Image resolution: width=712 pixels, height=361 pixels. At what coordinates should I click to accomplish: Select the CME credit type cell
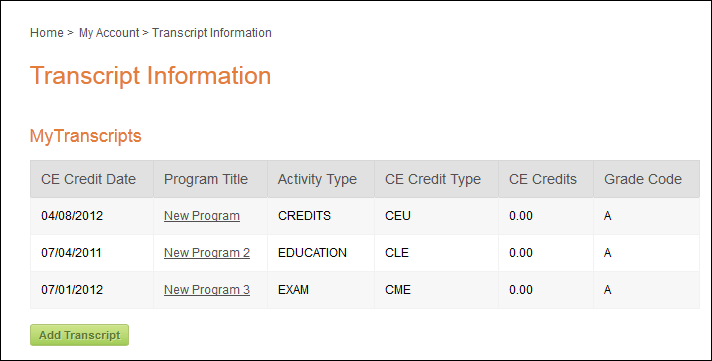click(x=436, y=290)
